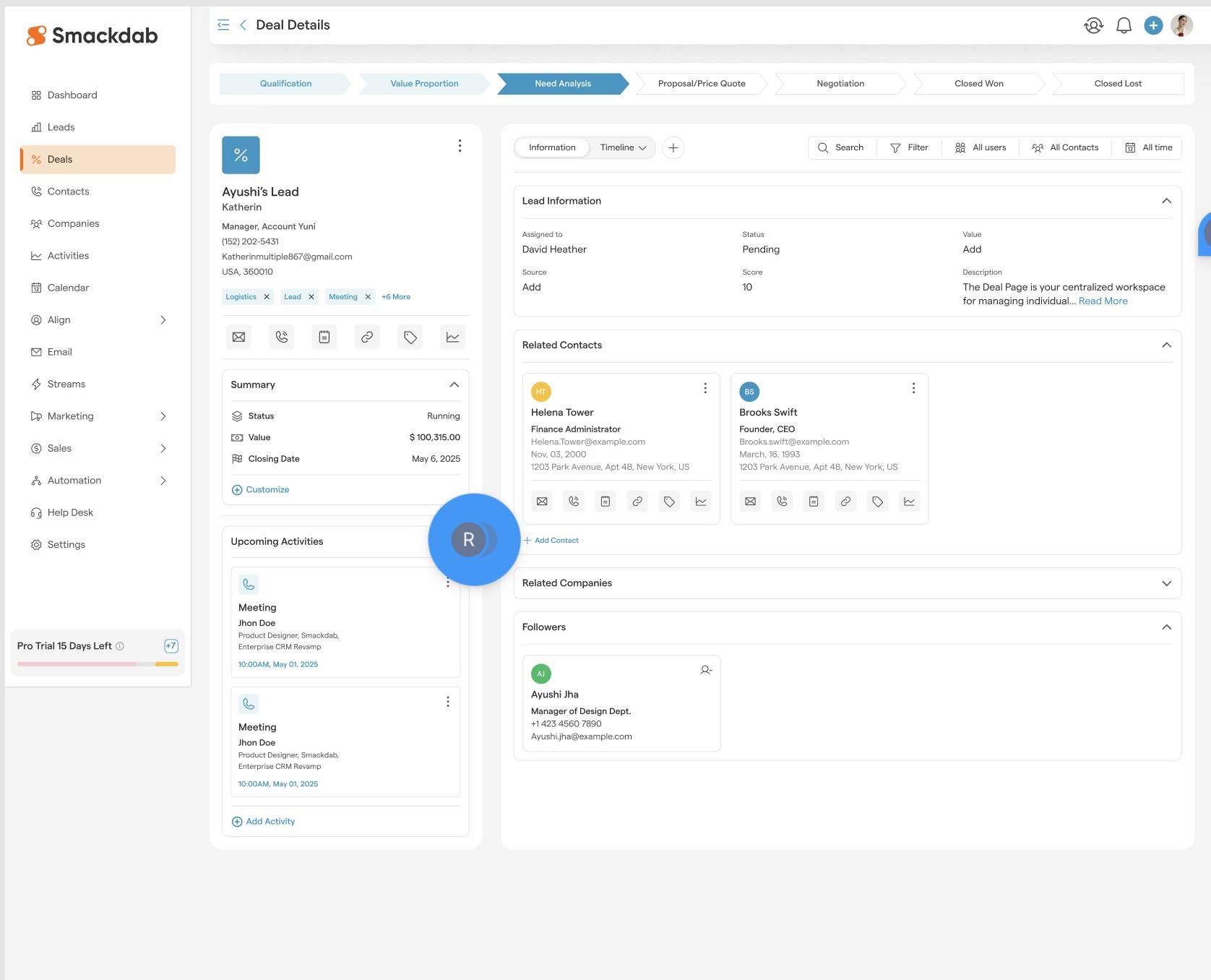The height and width of the screenshot is (980, 1211).
Task: Click Read More in the description
Action: [1103, 301]
